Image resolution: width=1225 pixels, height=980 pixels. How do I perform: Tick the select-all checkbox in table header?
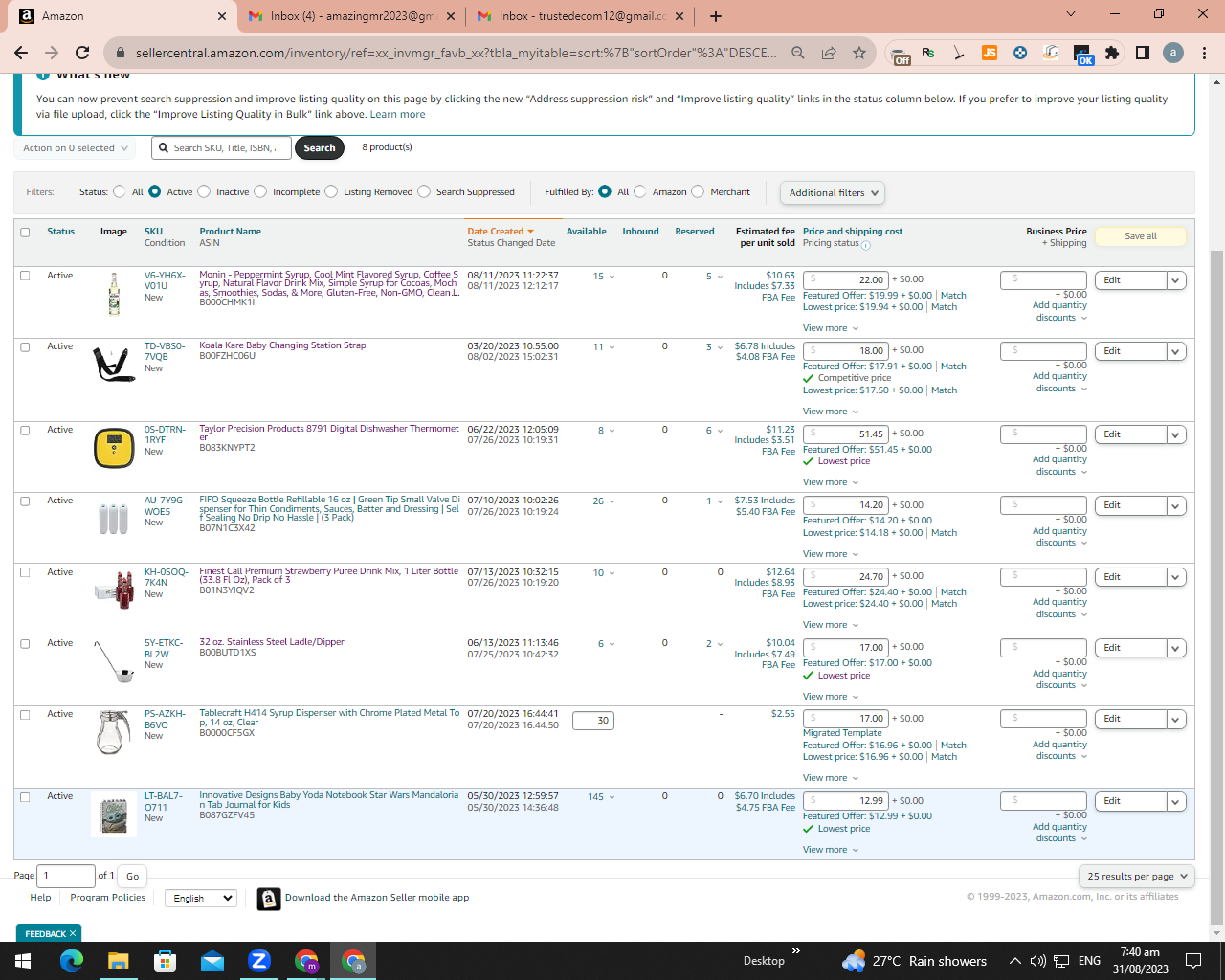pyautogui.click(x=25, y=232)
